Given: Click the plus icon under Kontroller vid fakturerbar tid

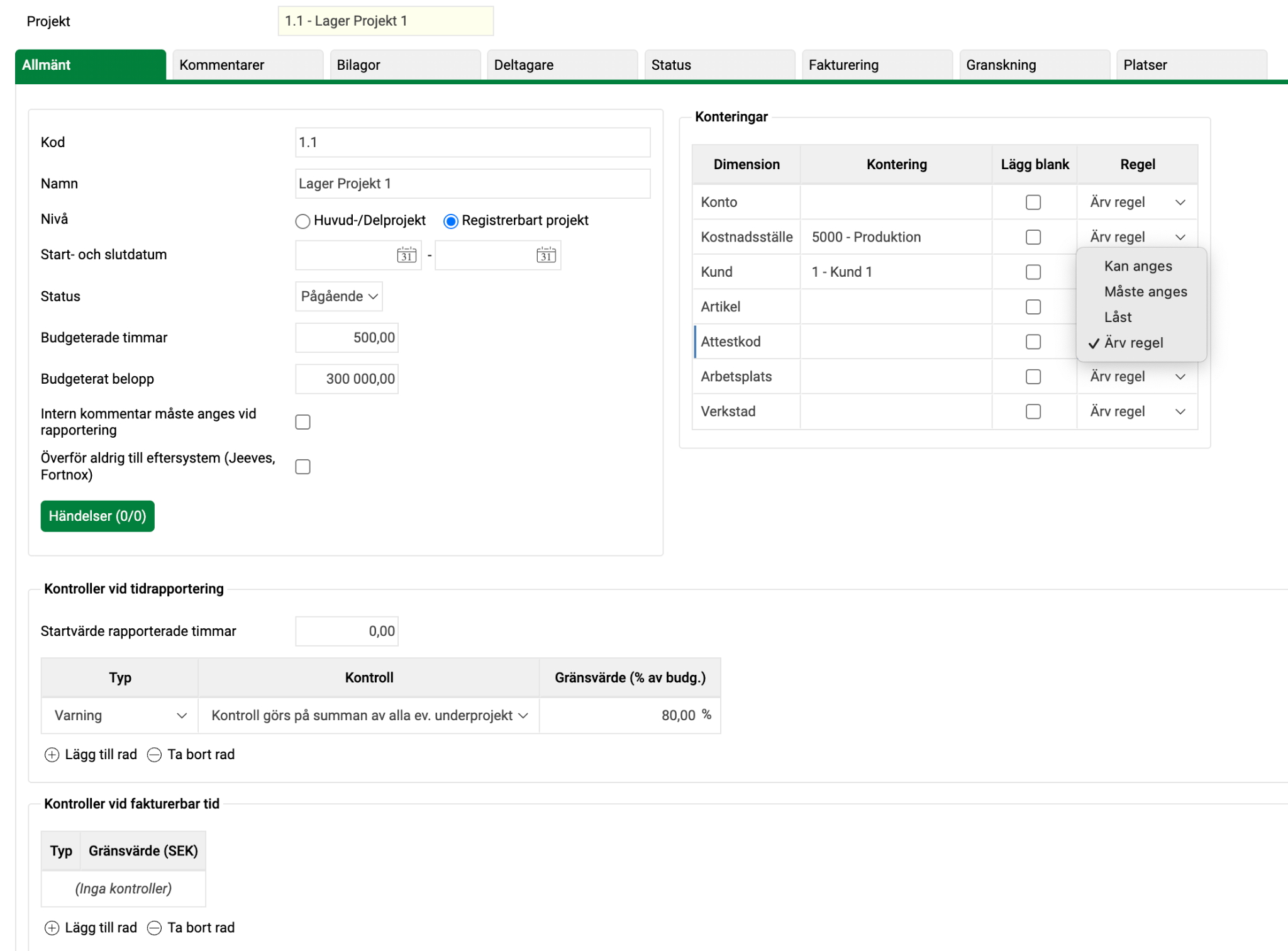Looking at the screenshot, I should pos(52,928).
